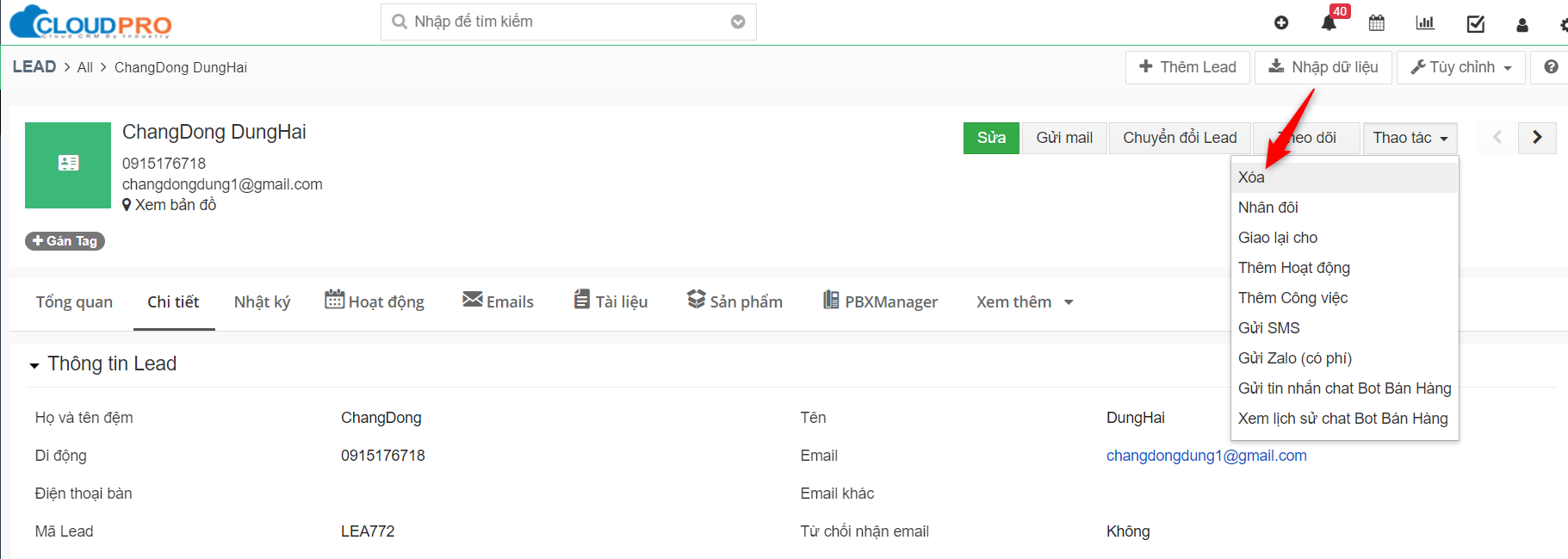Open Xem bản đồ map link

click(x=170, y=205)
